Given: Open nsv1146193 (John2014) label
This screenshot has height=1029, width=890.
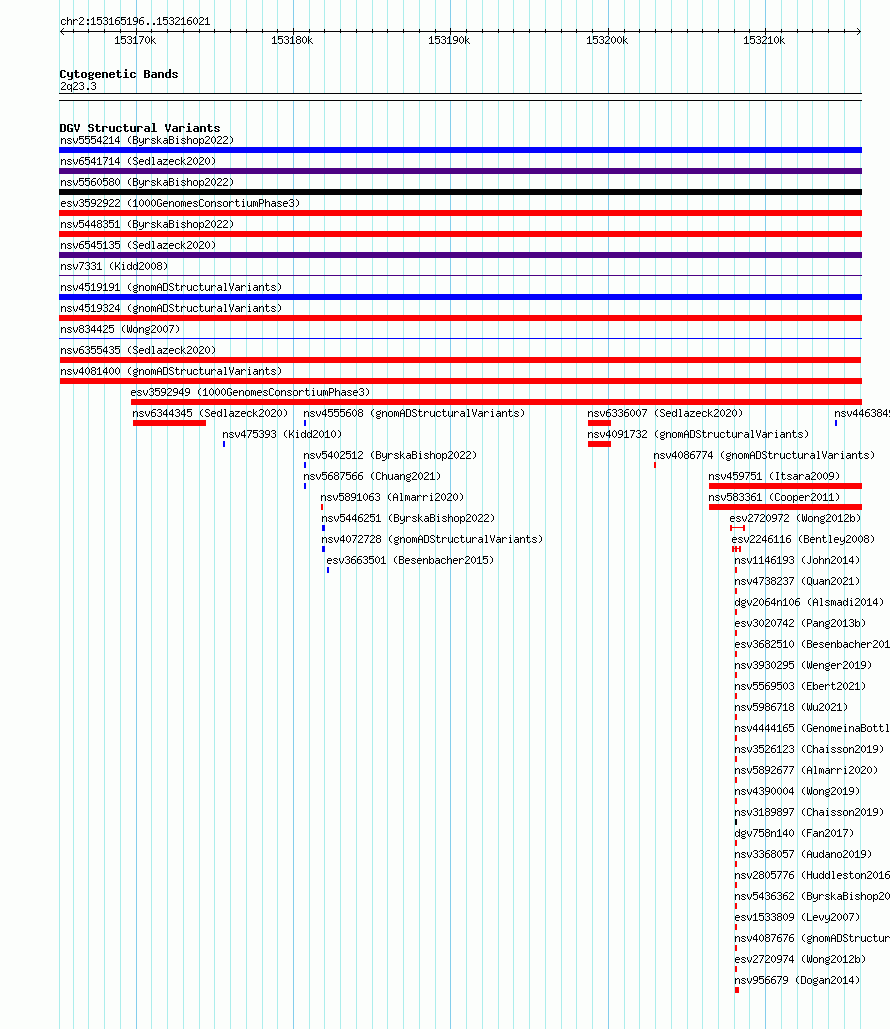Looking at the screenshot, I should [797, 560].
